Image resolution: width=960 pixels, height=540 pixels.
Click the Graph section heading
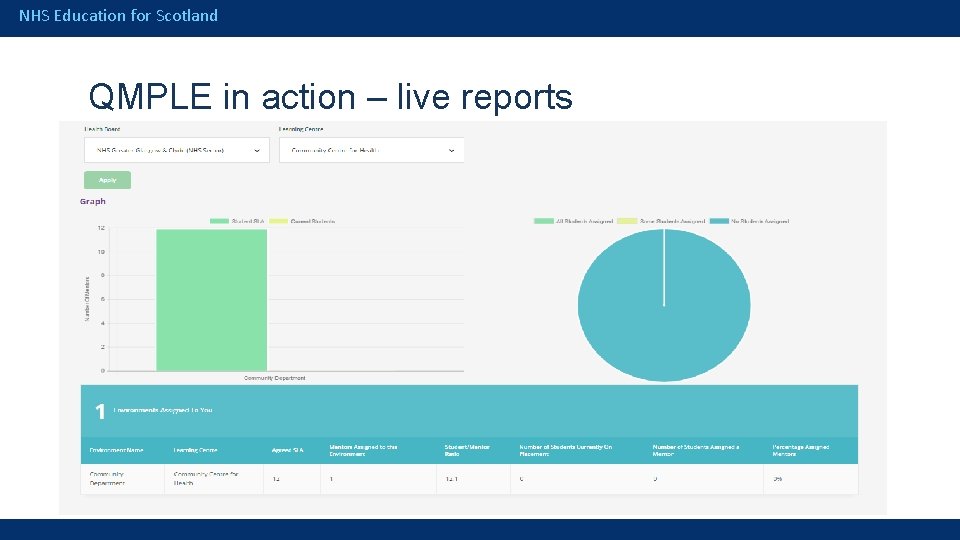pyautogui.click(x=92, y=201)
